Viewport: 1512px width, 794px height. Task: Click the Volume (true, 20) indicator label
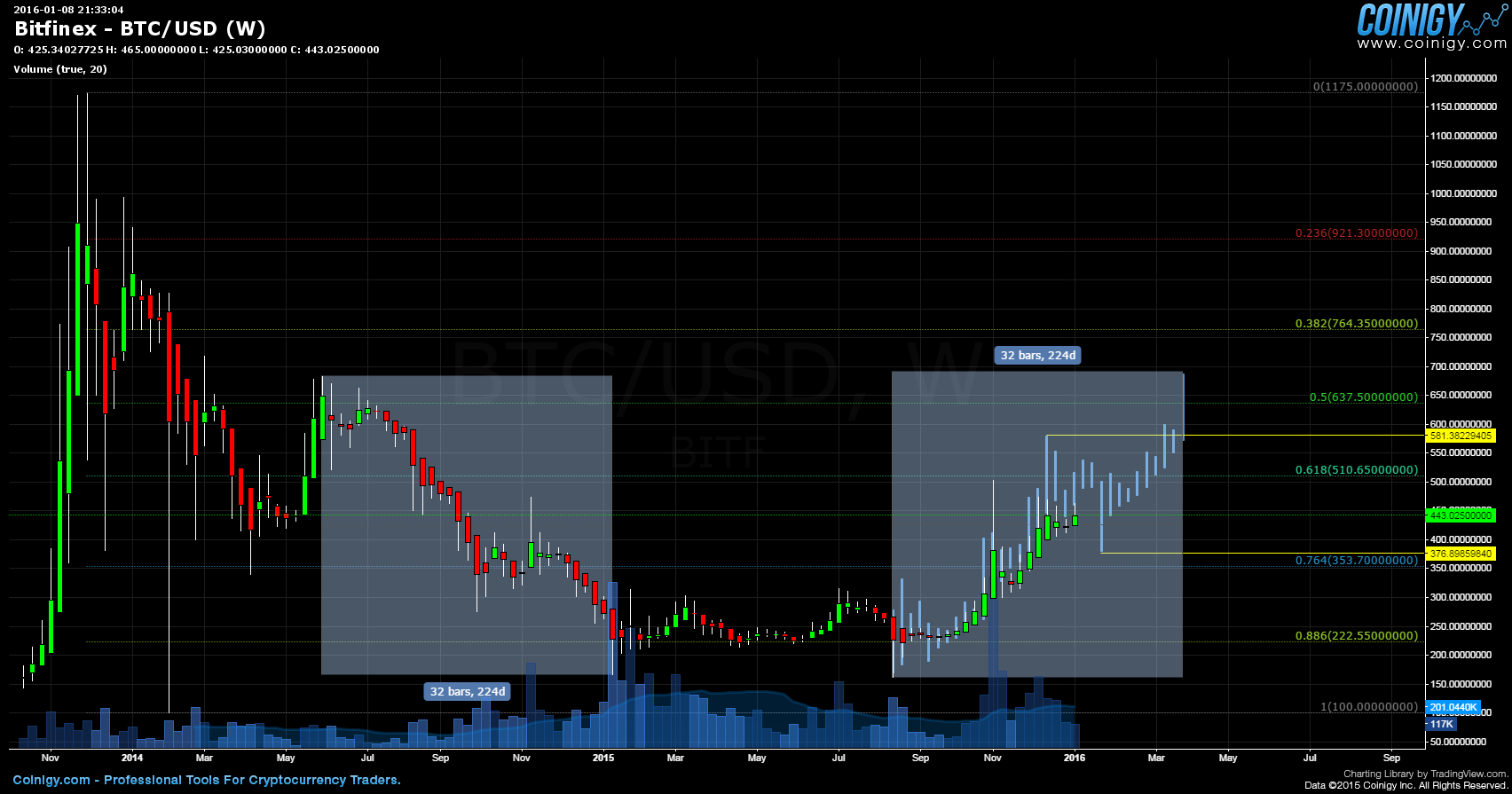point(60,69)
